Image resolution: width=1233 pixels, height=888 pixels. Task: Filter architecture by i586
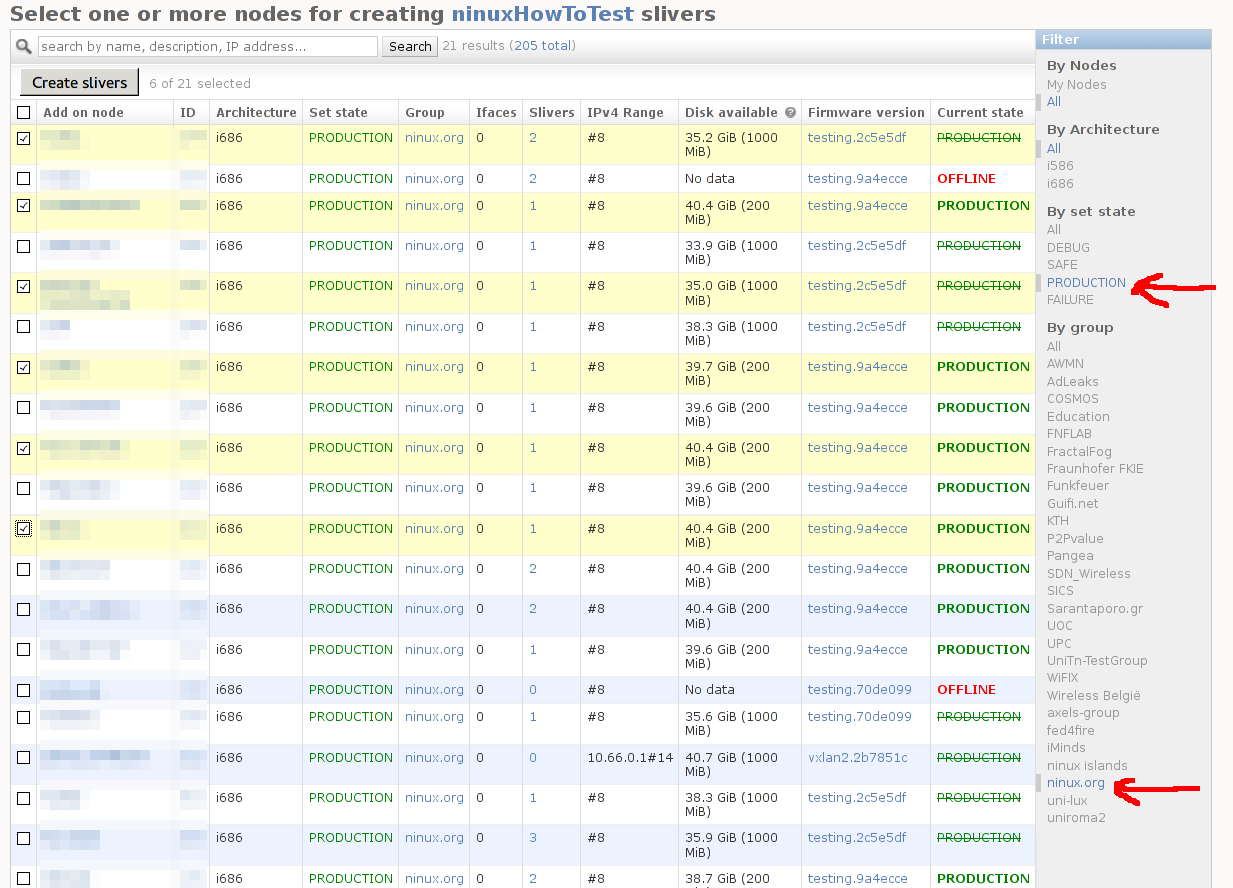tap(1060, 166)
